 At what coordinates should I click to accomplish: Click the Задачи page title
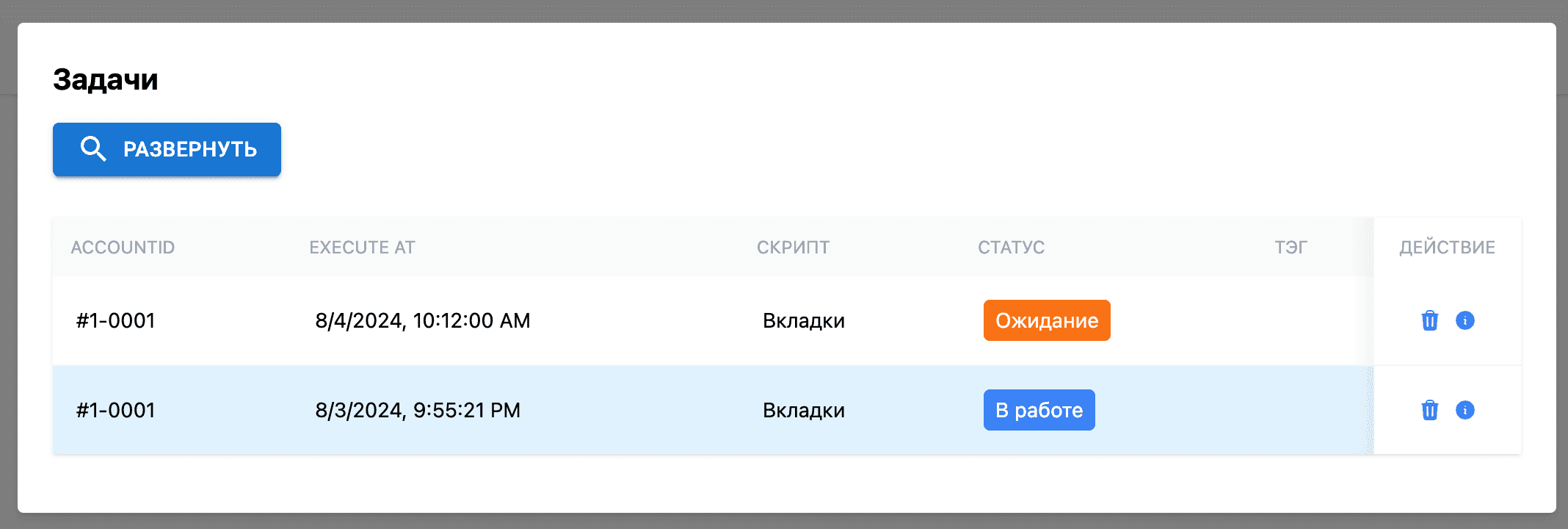[105, 79]
